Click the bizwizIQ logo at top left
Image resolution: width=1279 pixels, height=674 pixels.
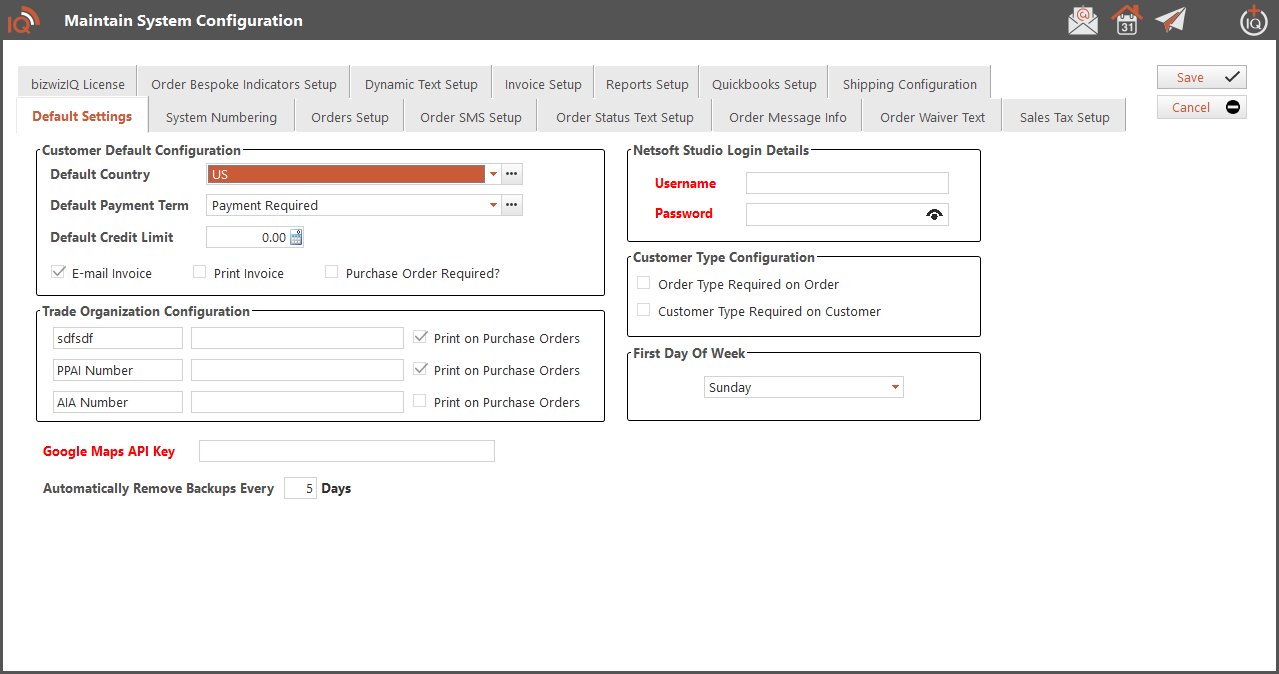(23, 20)
